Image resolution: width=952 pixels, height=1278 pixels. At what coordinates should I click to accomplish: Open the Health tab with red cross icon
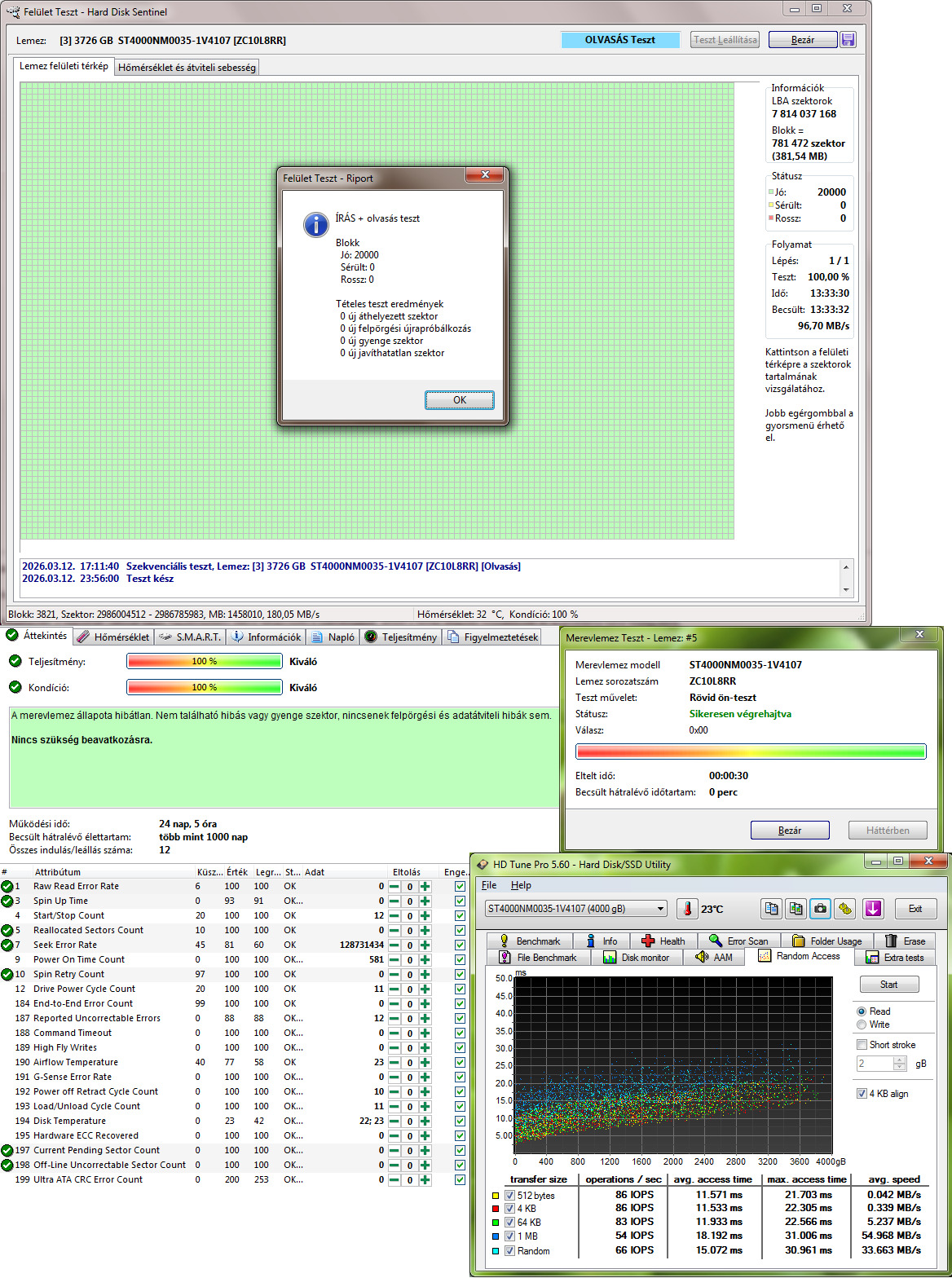(663, 941)
